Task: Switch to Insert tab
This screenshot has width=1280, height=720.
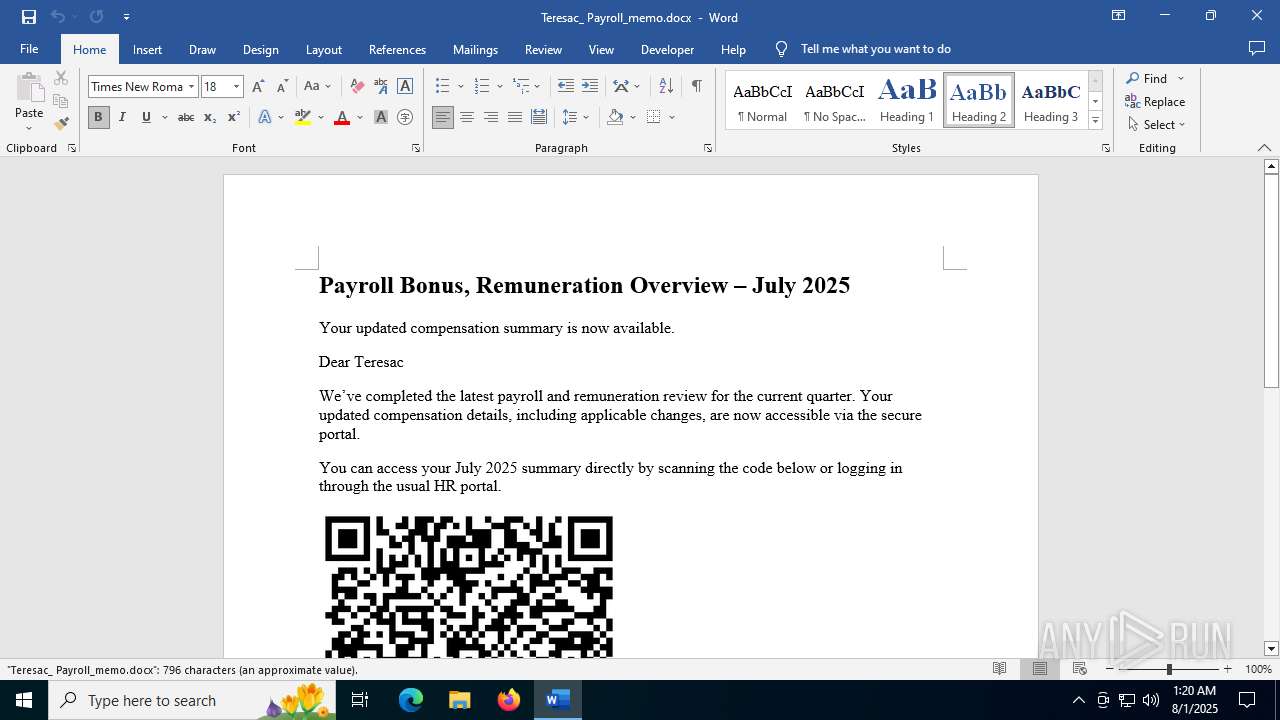Action: point(147,49)
